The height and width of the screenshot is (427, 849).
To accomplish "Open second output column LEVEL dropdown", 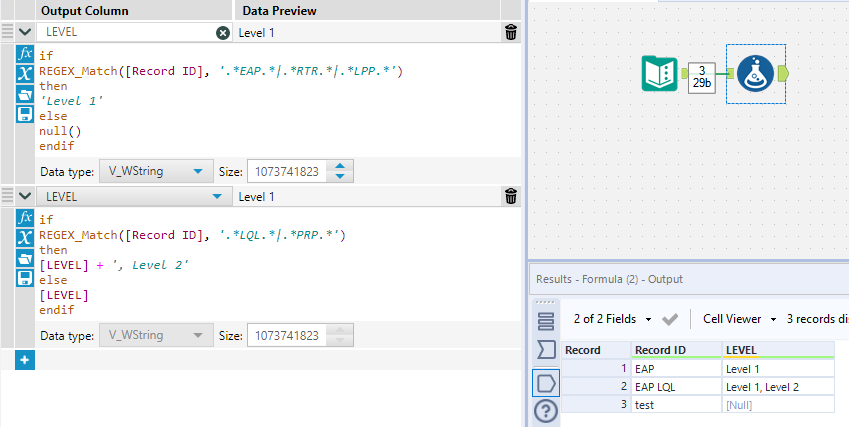I will click(217, 197).
